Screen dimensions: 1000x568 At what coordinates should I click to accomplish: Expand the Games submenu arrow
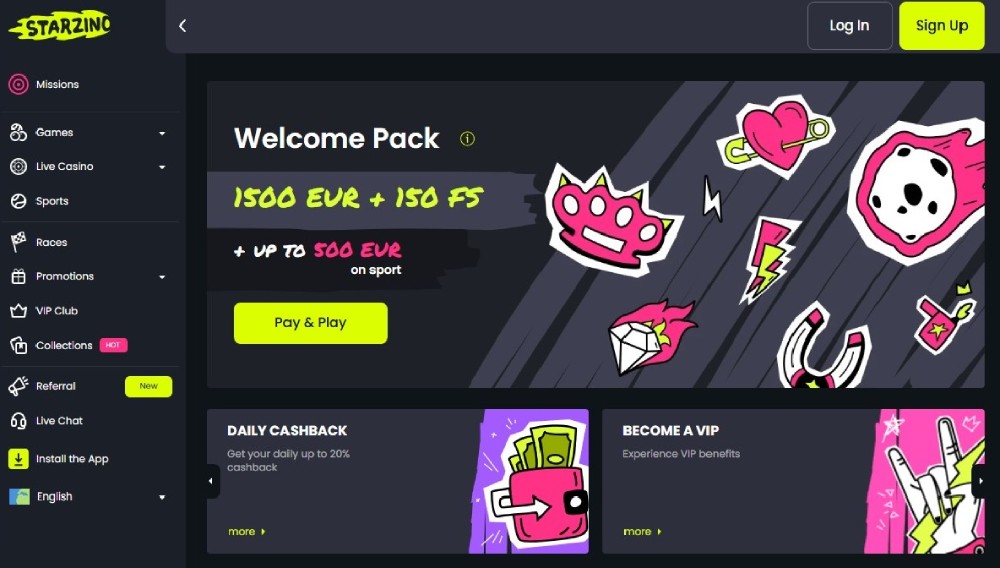point(162,133)
